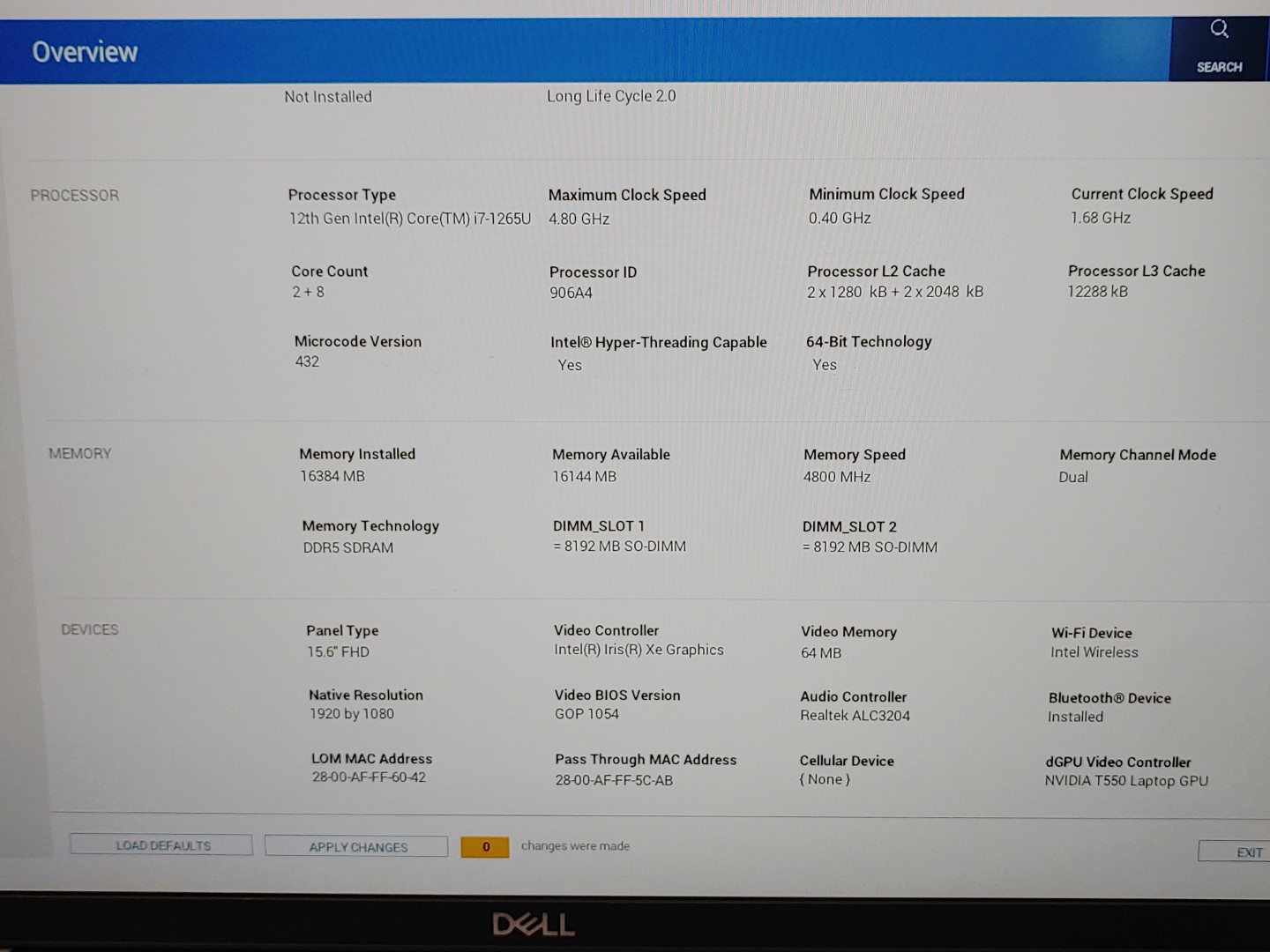
Task: Click the search magnifier icon
Action: click(1219, 30)
